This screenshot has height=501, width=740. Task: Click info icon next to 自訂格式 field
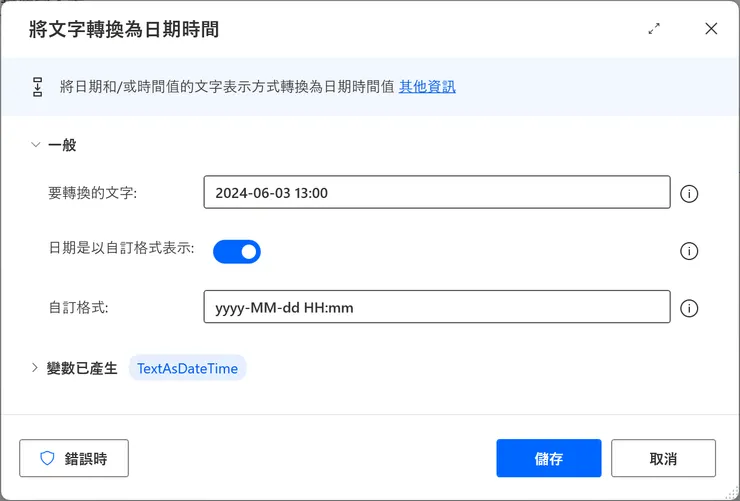(x=689, y=309)
